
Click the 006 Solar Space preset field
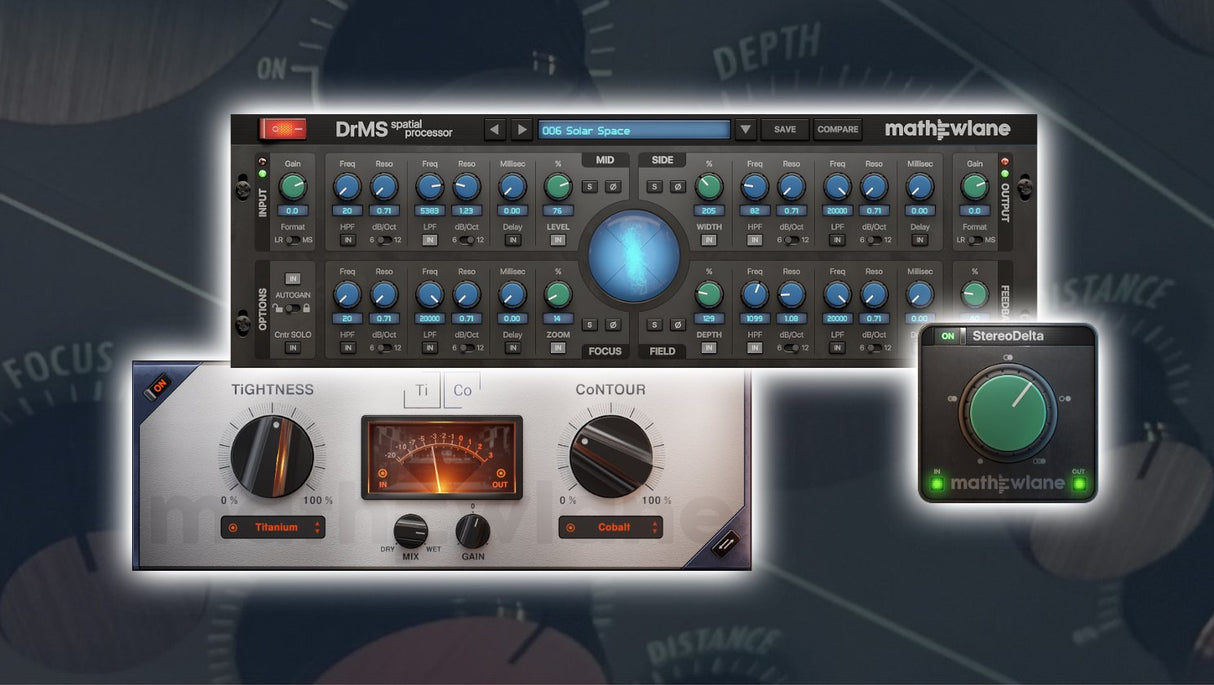[634, 130]
